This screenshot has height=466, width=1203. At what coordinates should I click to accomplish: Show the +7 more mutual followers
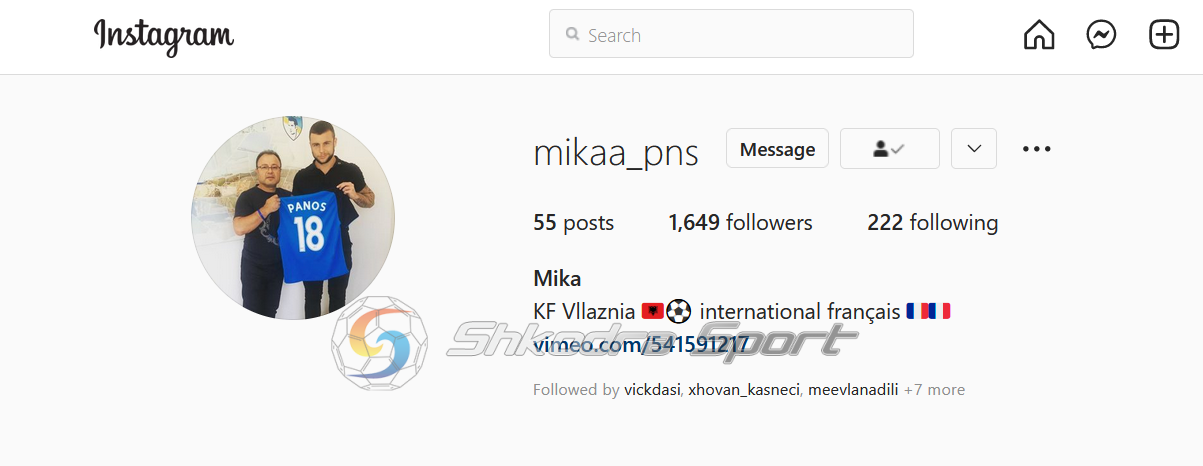click(934, 390)
